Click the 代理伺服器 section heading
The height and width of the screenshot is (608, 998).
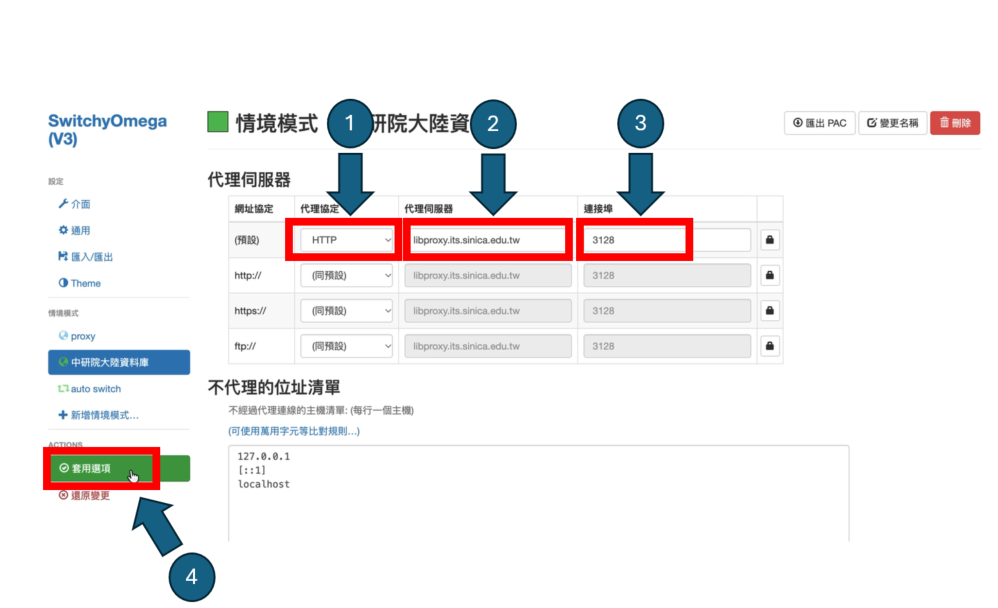point(249,180)
